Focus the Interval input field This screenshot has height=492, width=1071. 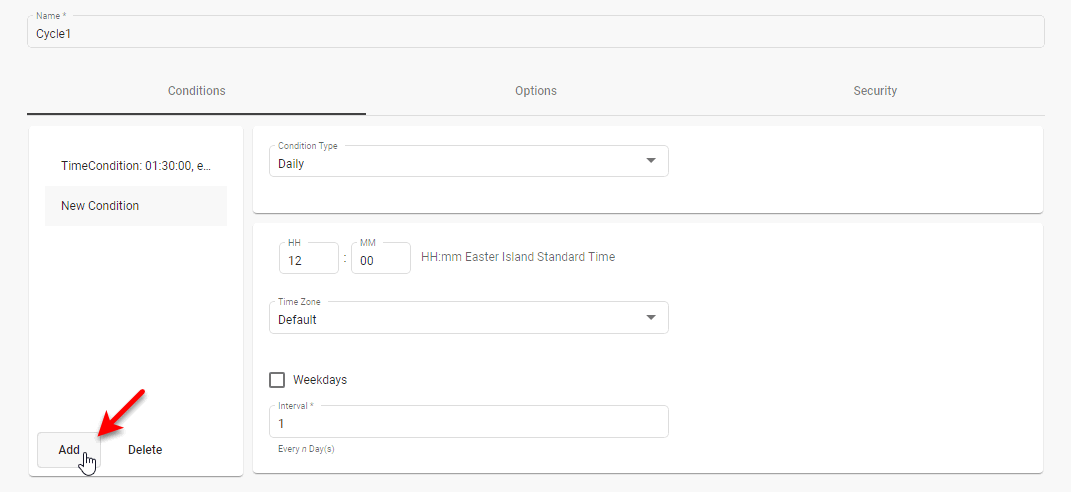[x=468, y=423]
